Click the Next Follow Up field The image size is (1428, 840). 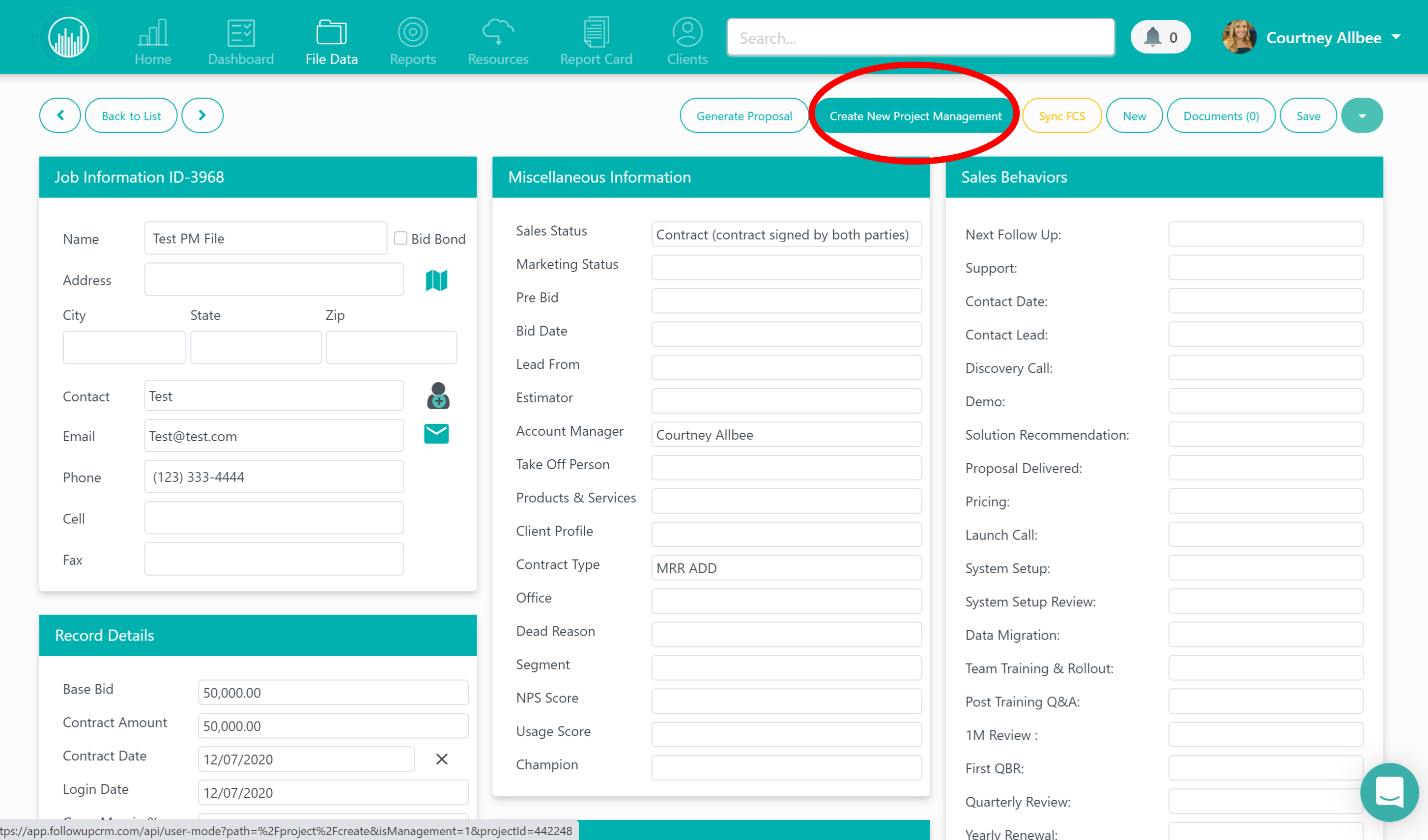(1266, 234)
